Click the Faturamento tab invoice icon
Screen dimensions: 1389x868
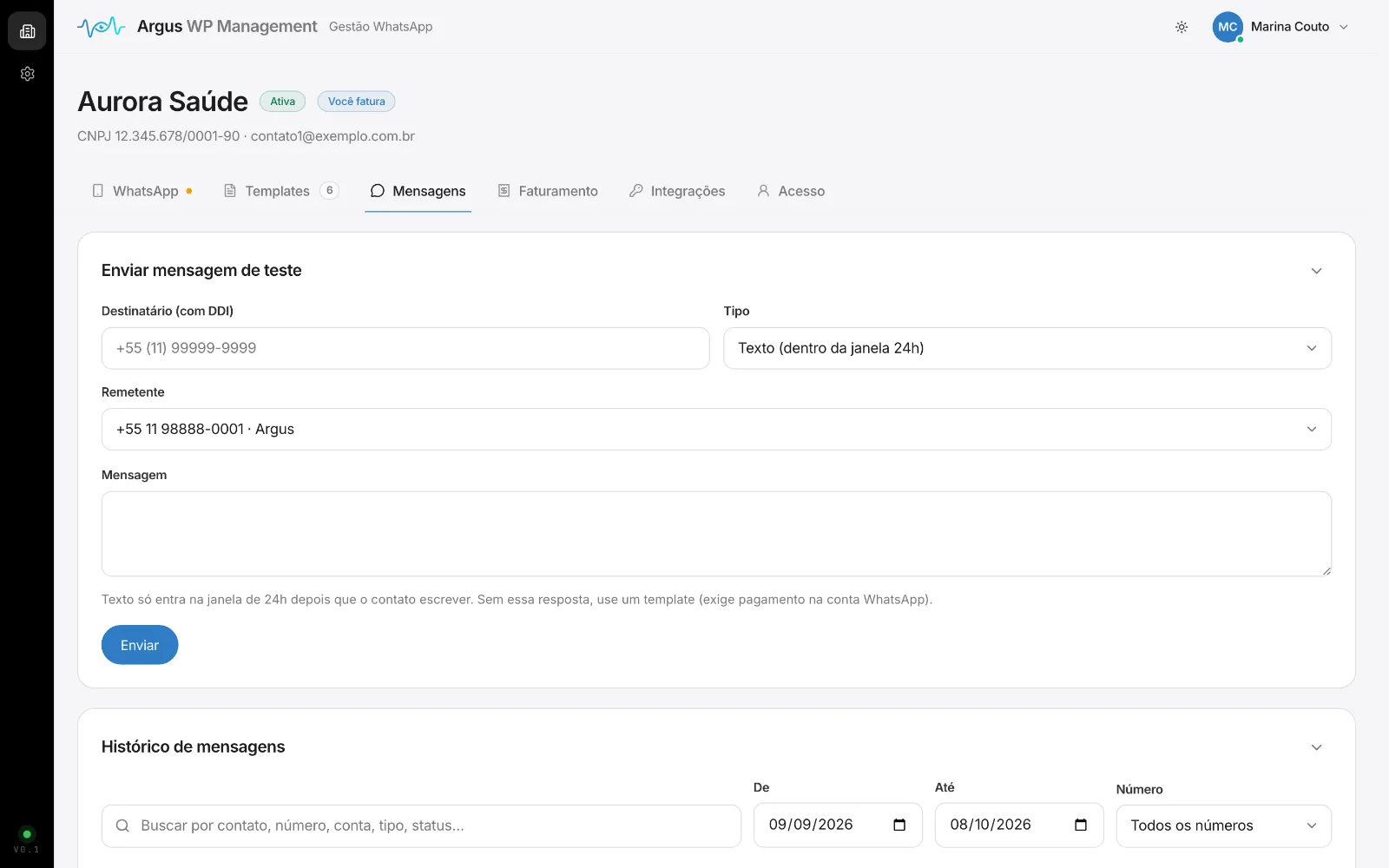504,190
